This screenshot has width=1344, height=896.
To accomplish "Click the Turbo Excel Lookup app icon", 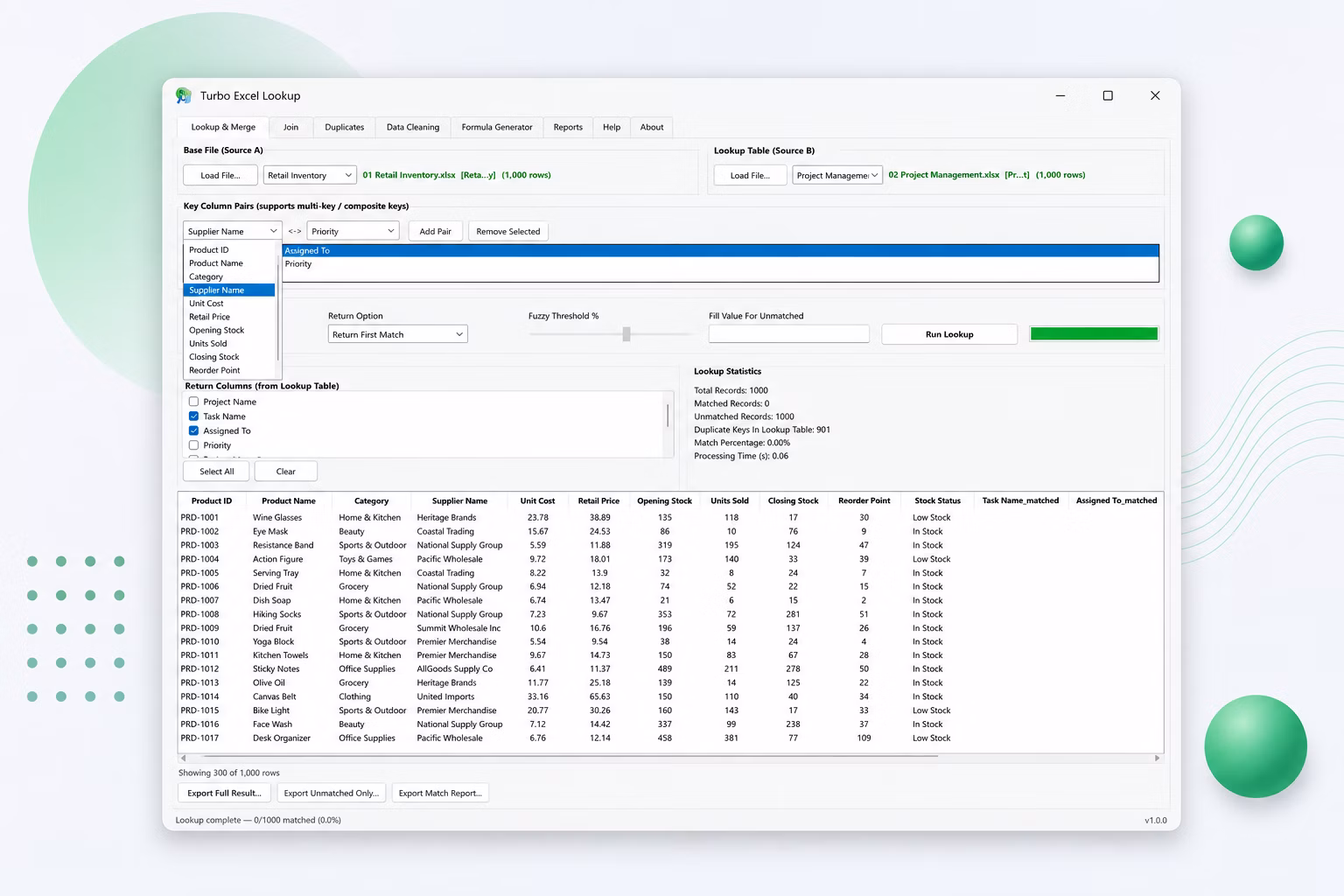I will [184, 95].
